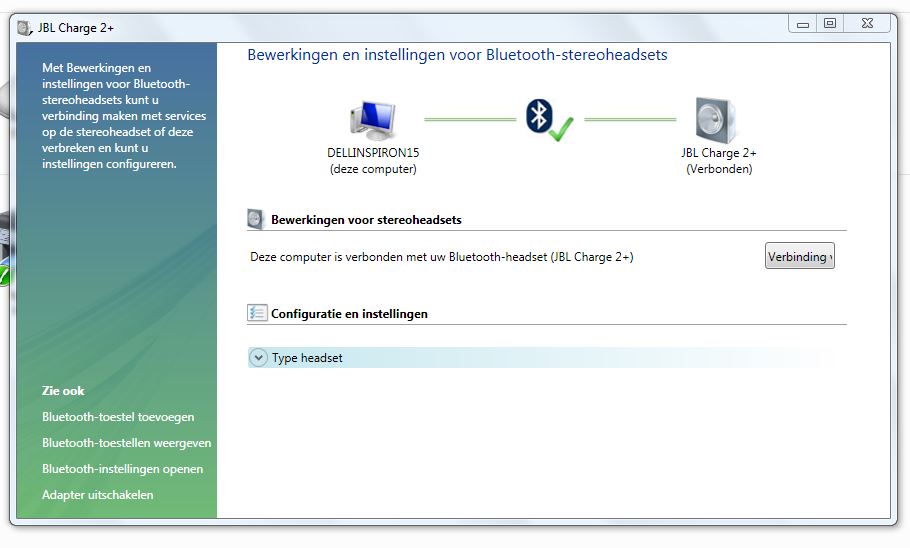Click the DELLINSPIRON15 computer icon
Viewport: 910px width, 548px height.
coord(373,120)
